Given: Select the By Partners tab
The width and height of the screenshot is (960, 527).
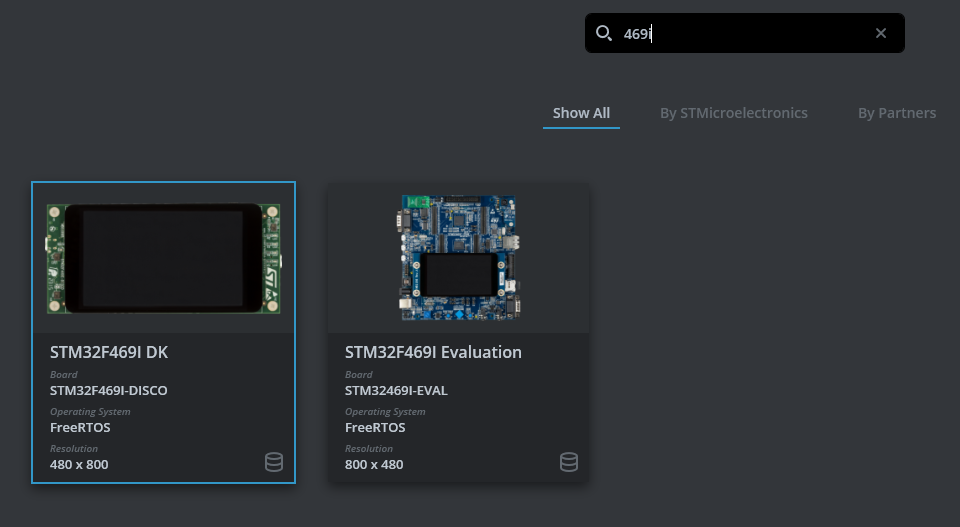Looking at the screenshot, I should pos(897,113).
